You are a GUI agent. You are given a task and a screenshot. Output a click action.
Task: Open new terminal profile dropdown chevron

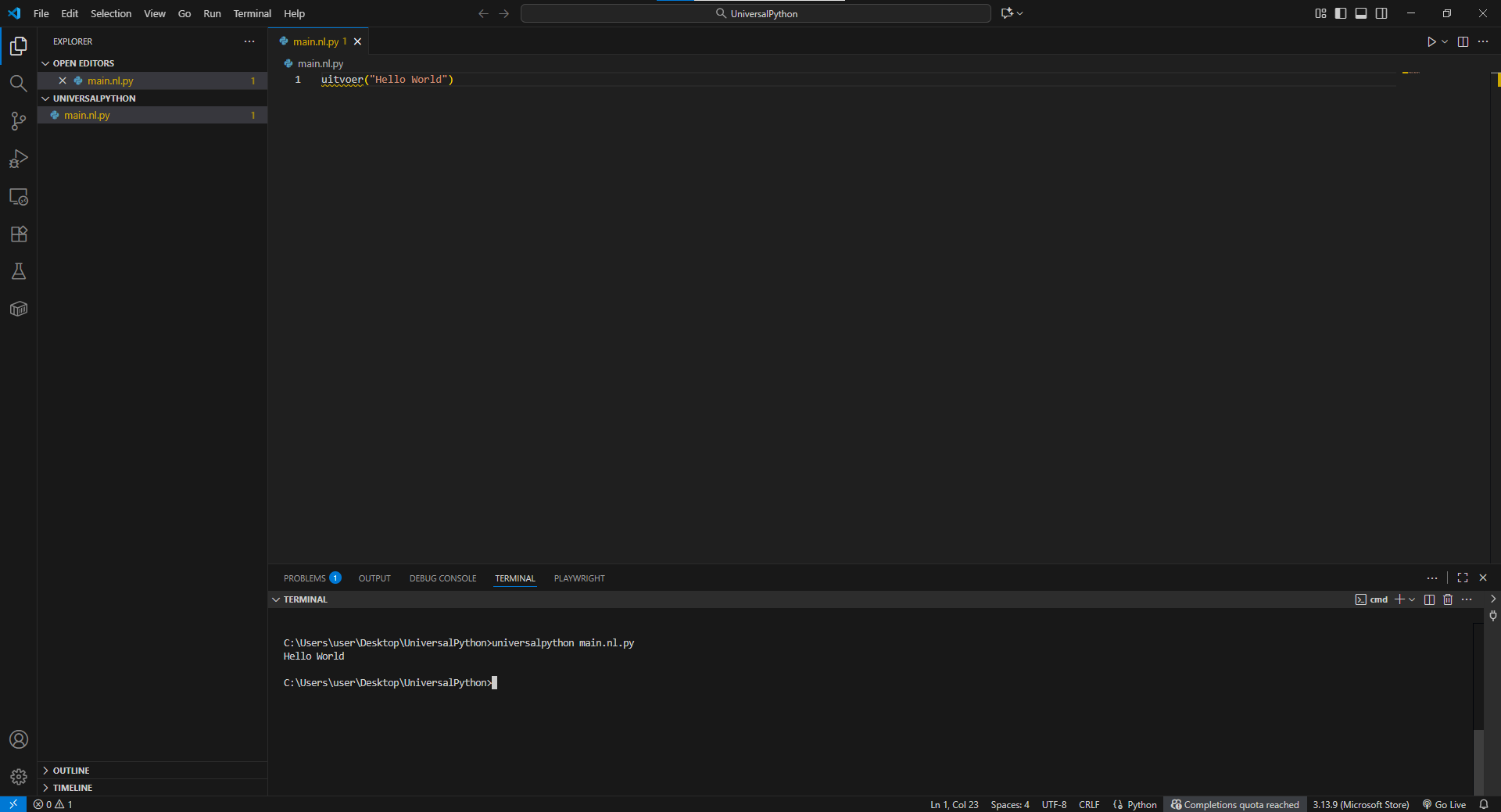[1410, 599]
